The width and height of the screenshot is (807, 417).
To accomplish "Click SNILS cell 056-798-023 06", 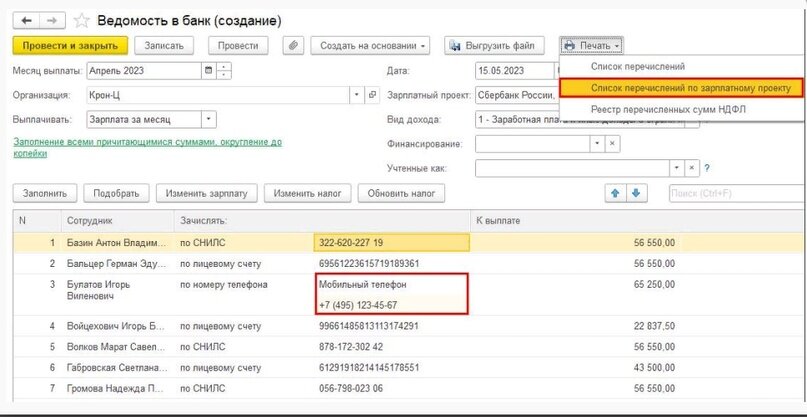I will (x=351, y=388).
